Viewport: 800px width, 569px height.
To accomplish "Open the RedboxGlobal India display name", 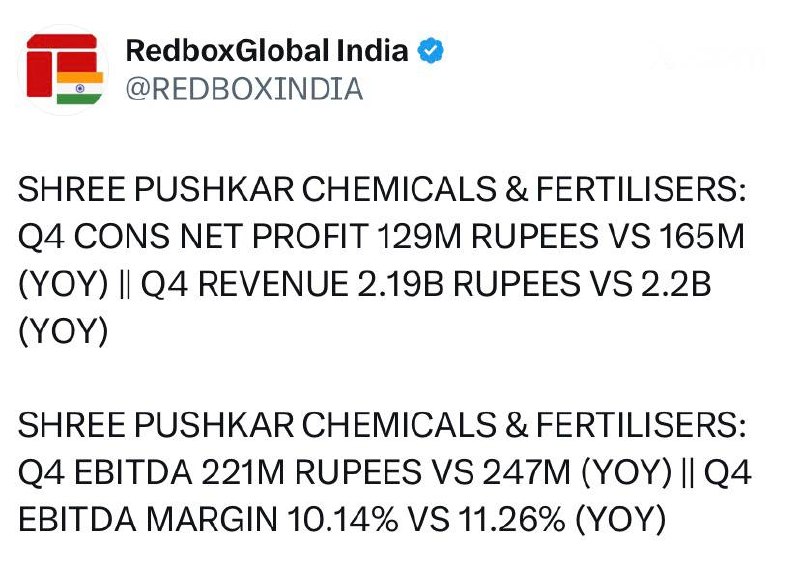I will (x=267, y=50).
